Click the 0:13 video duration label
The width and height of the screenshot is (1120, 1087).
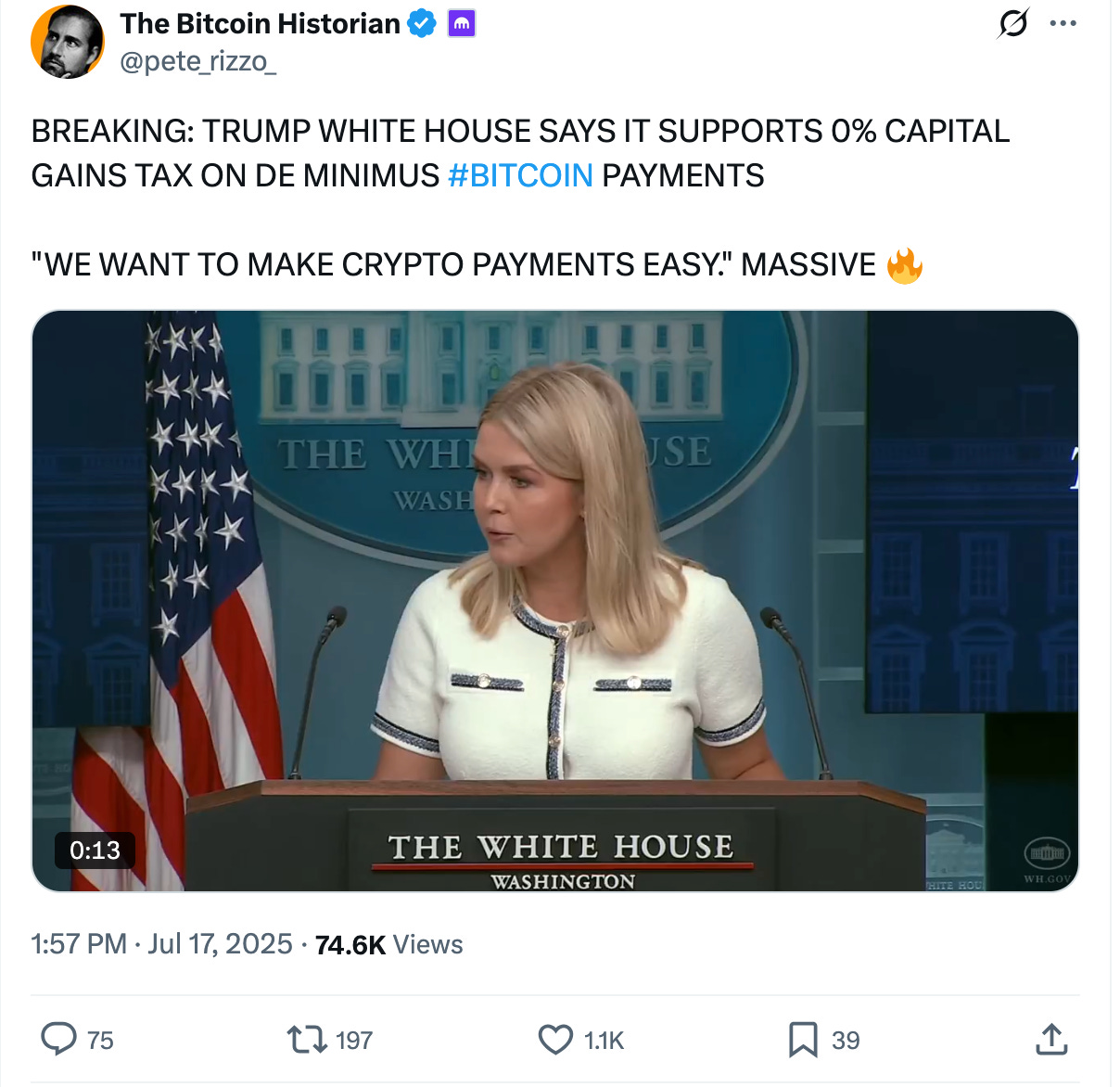click(95, 850)
